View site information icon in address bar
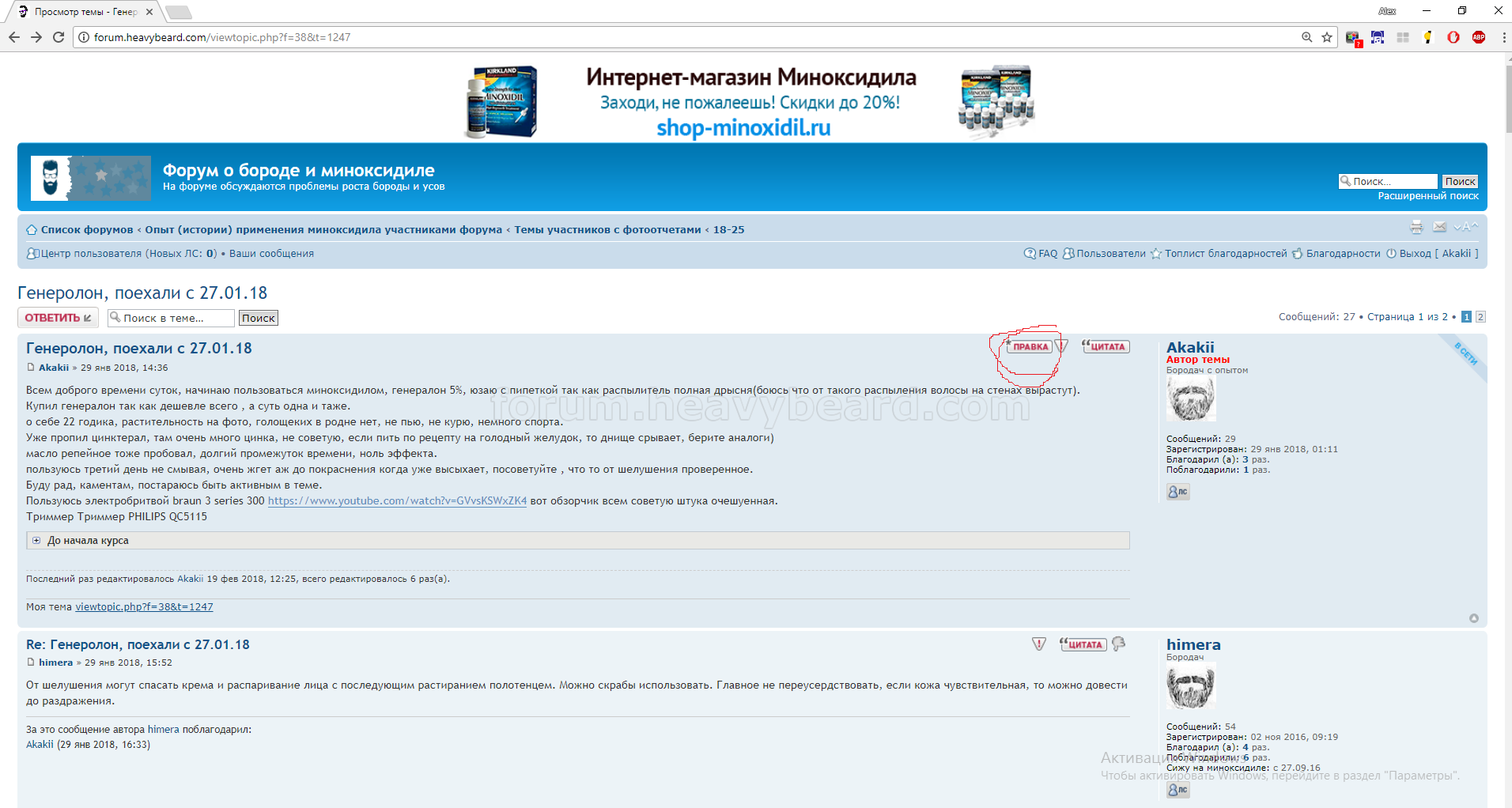The width and height of the screenshot is (1512, 808). tap(83, 37)
